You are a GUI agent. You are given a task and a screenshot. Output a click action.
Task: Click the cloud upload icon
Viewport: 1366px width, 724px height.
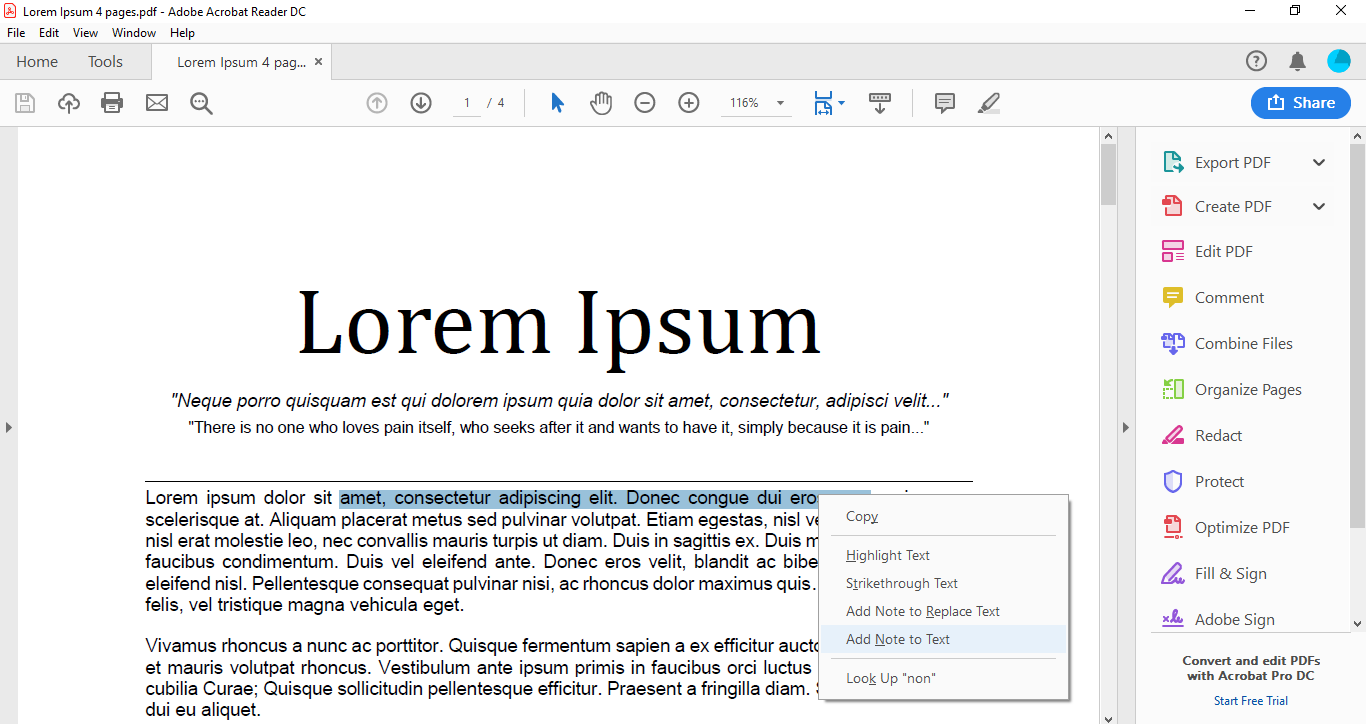pos(69,103)
